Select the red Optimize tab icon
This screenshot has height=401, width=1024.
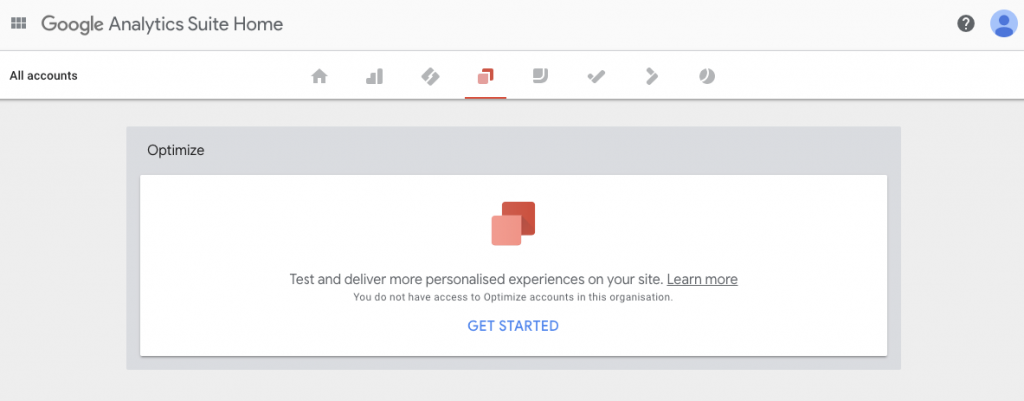[x=485, y=76]
